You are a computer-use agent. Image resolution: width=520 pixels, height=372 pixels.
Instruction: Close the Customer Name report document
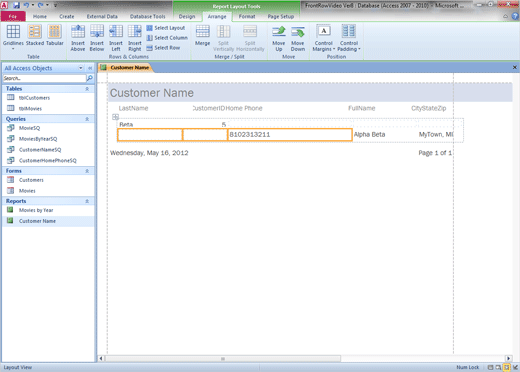pyautogui.click(x=514, y=67)
